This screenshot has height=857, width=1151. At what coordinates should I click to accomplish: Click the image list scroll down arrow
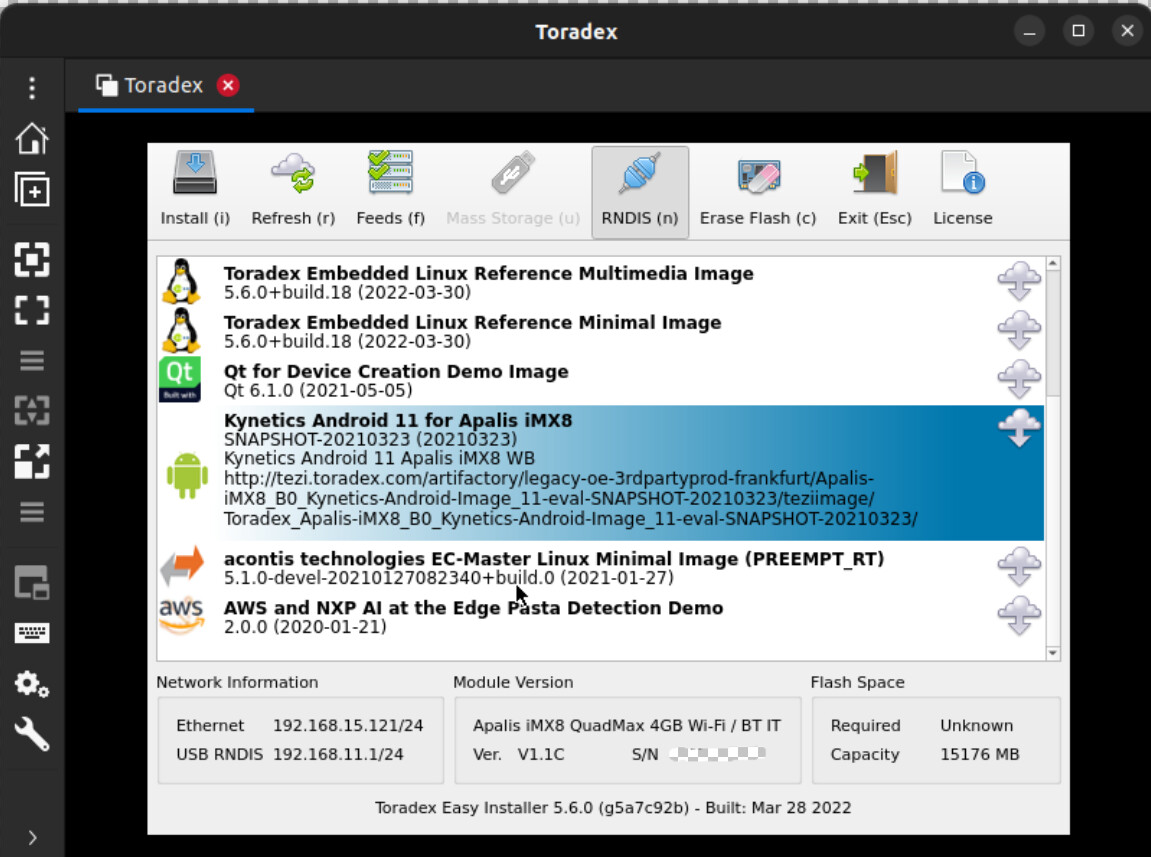pyautogui.click(x=1053, y=653)
